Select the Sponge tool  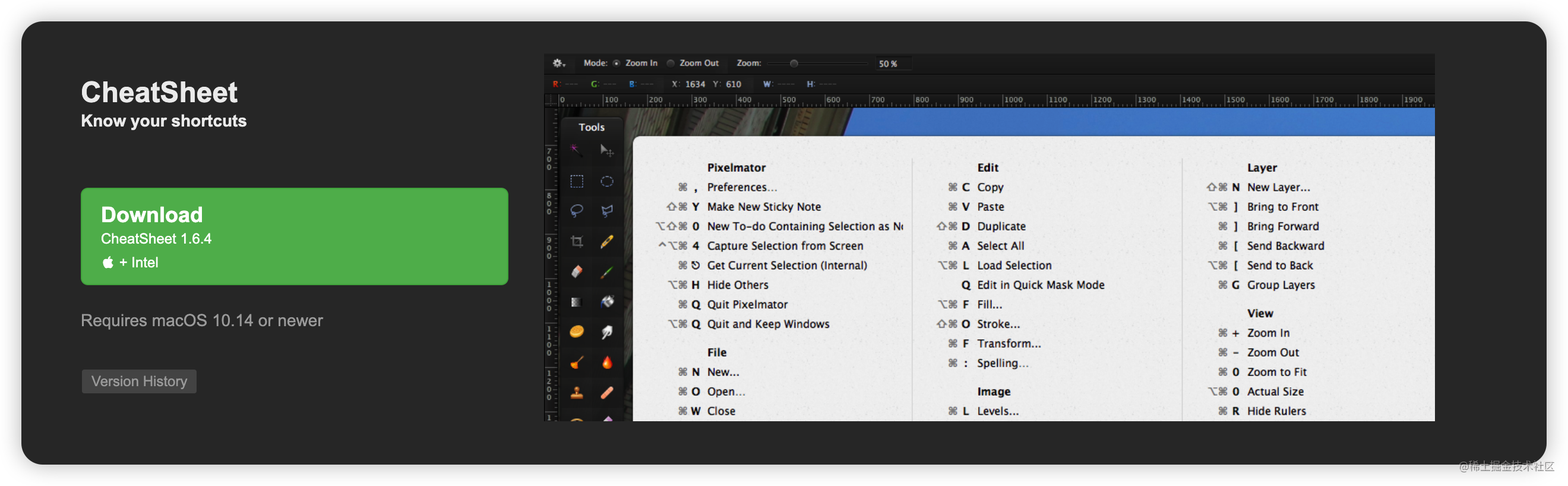click(576, 332)
